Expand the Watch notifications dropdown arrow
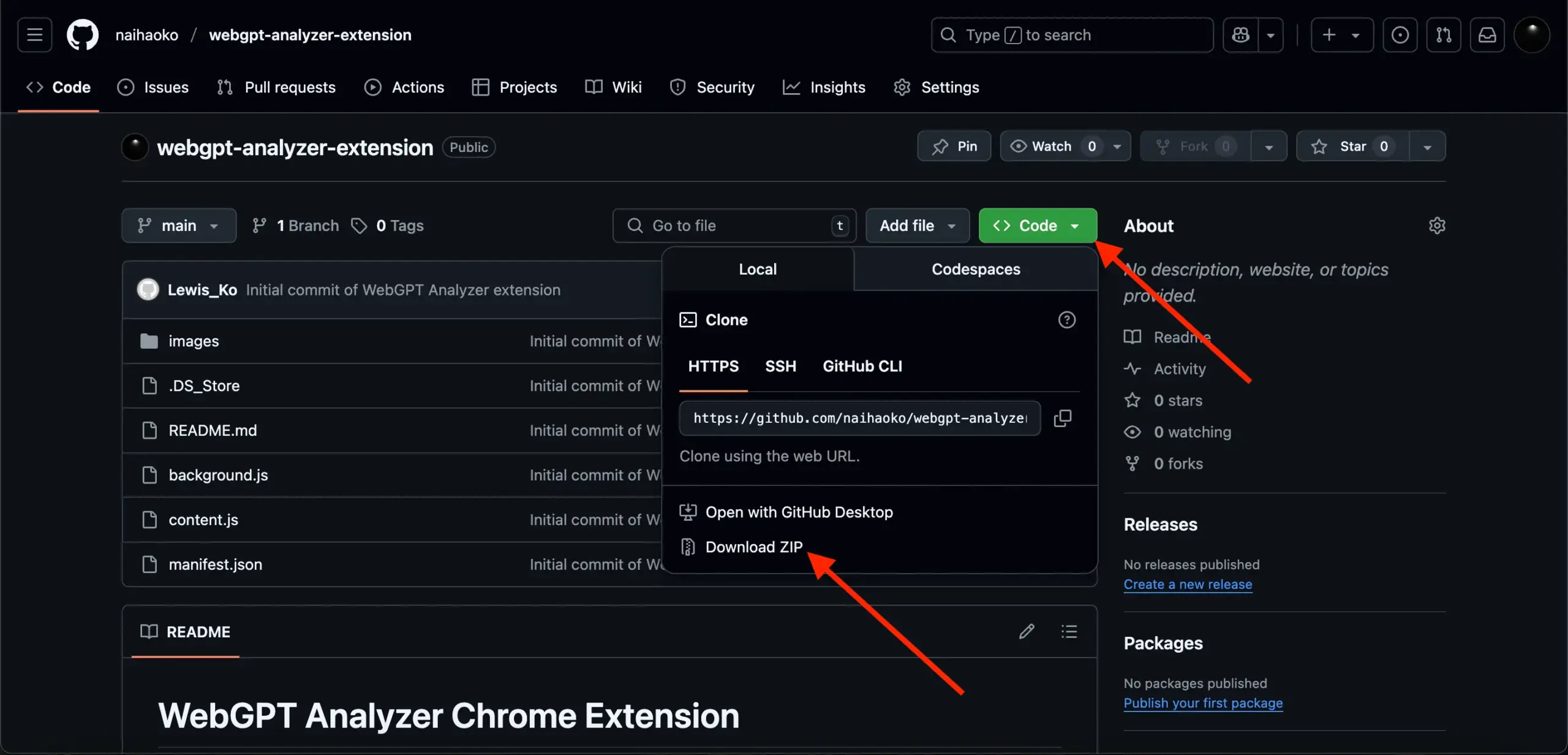Viewport: 1568px width, 755px height. 1117,146
